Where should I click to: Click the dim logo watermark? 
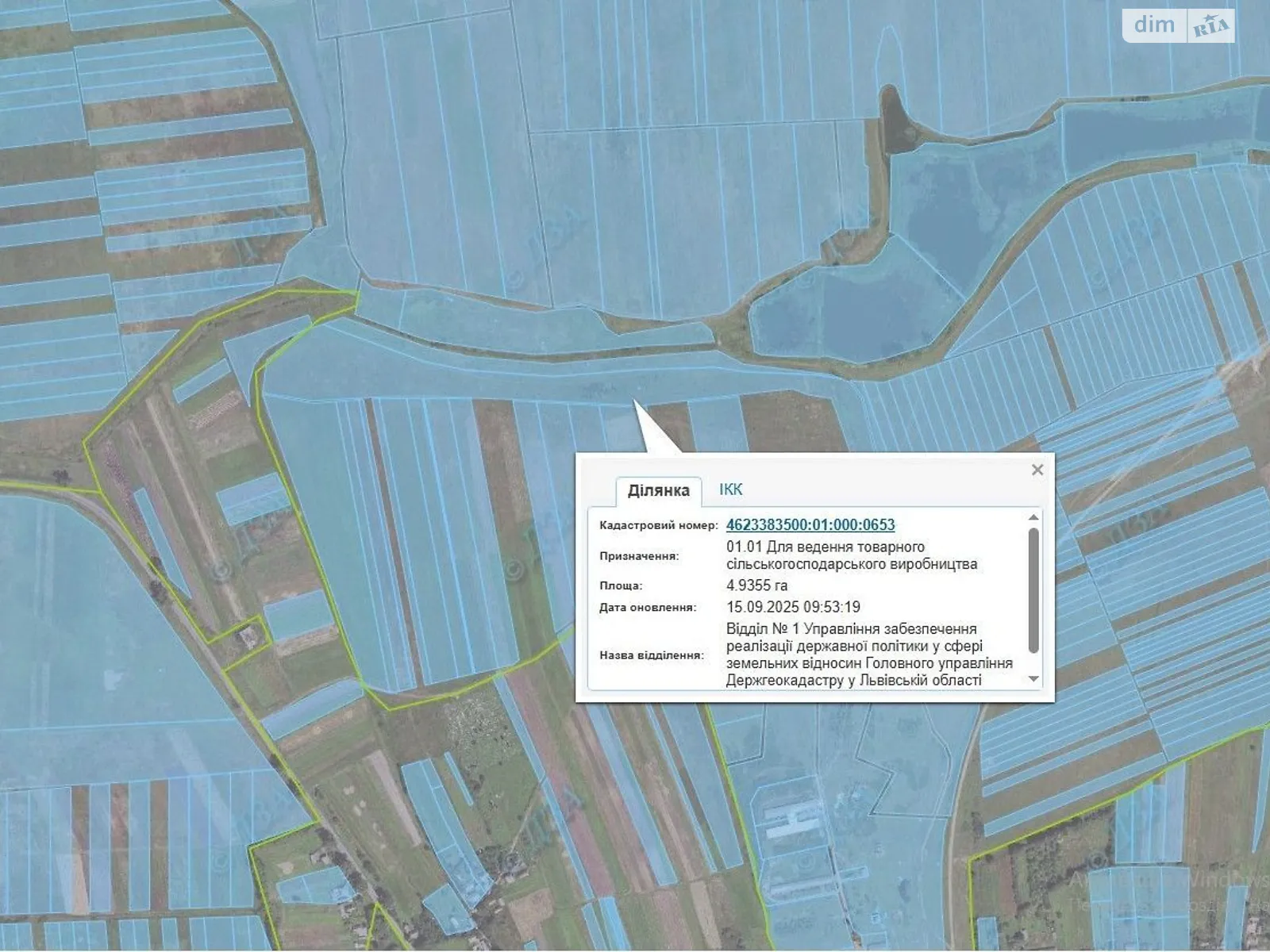[1154, 25]
